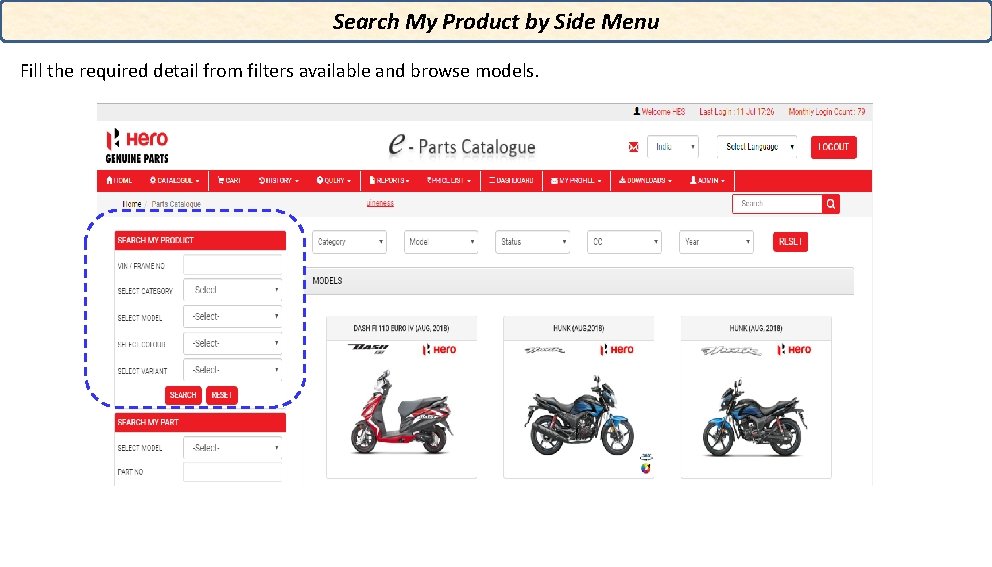The height and width of the screenshot is (567, 992).
Task: Expand the India country dropdown
Action: click(673, 147)
